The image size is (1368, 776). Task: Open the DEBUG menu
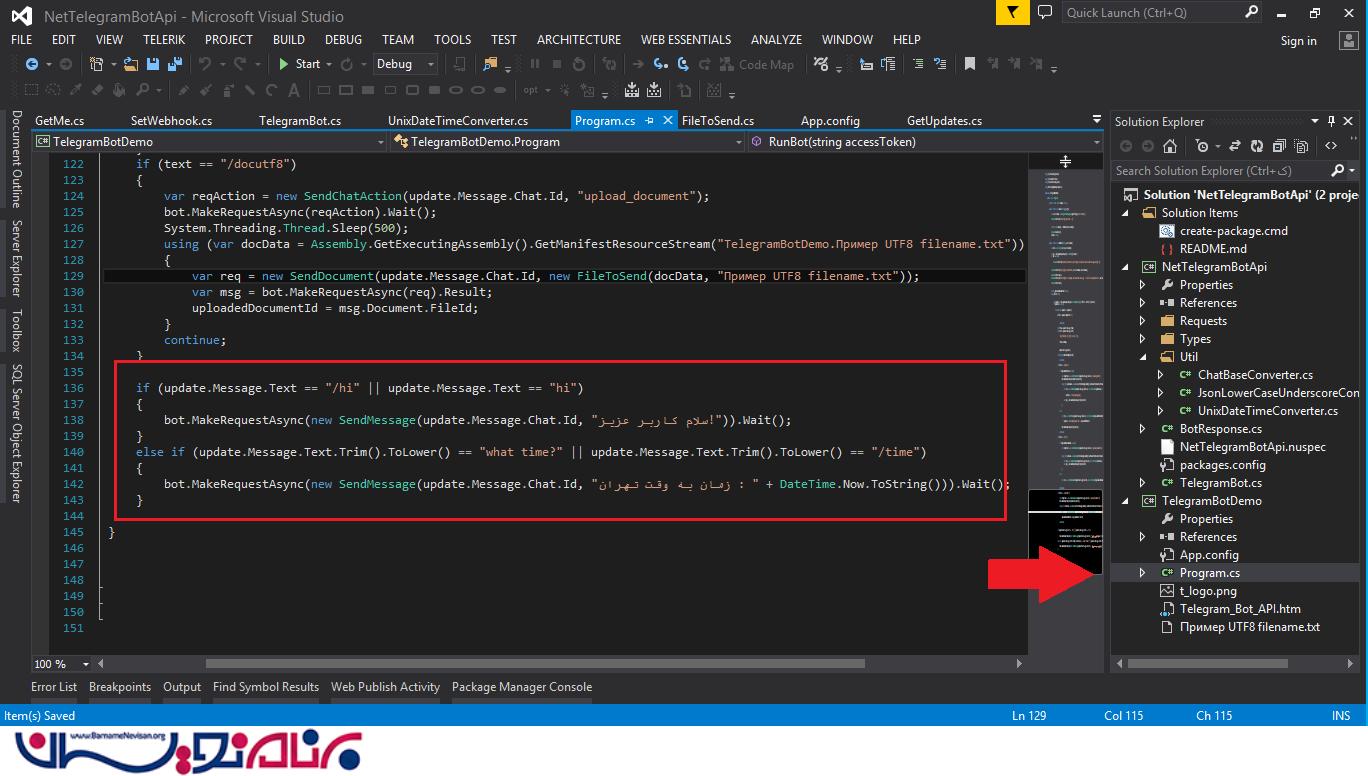(x=343, y=39)
